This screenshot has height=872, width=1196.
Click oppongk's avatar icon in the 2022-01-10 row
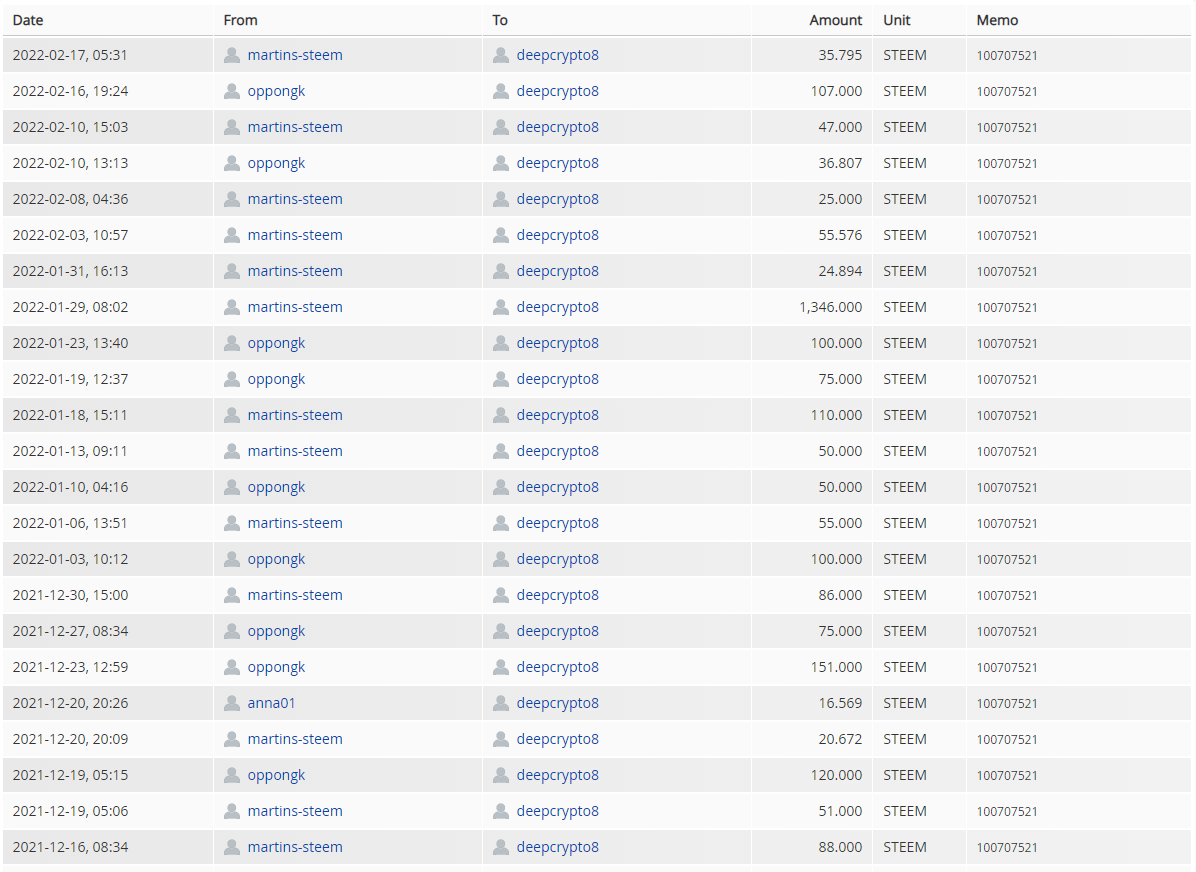click(x=232, y=487)
